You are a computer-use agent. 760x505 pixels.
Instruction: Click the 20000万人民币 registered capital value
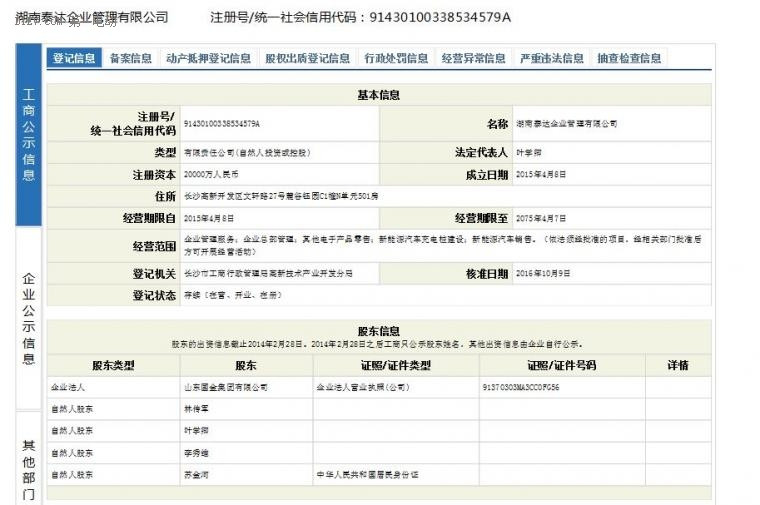pyautogui.click(x=211, y=174)
